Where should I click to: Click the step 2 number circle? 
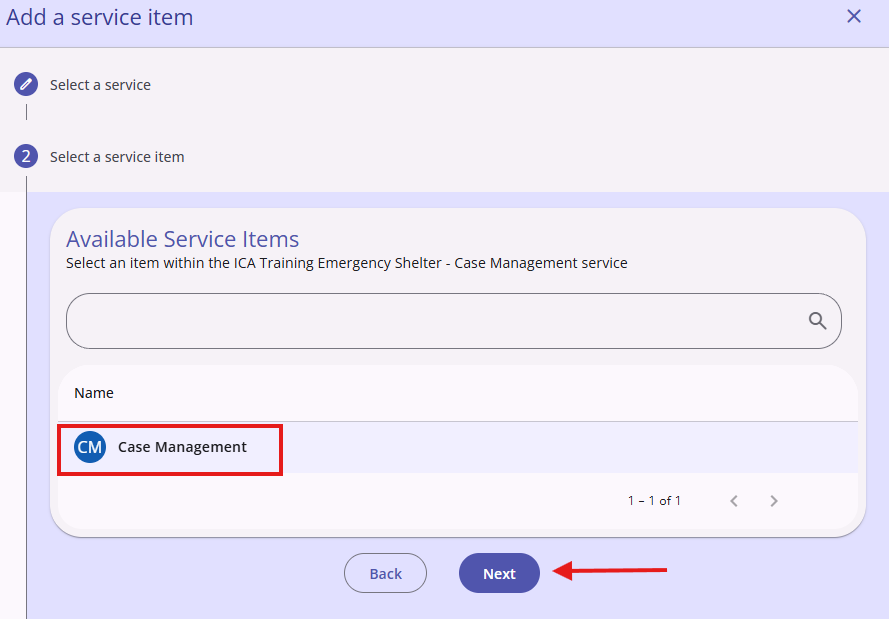click(x=26, y=156)
